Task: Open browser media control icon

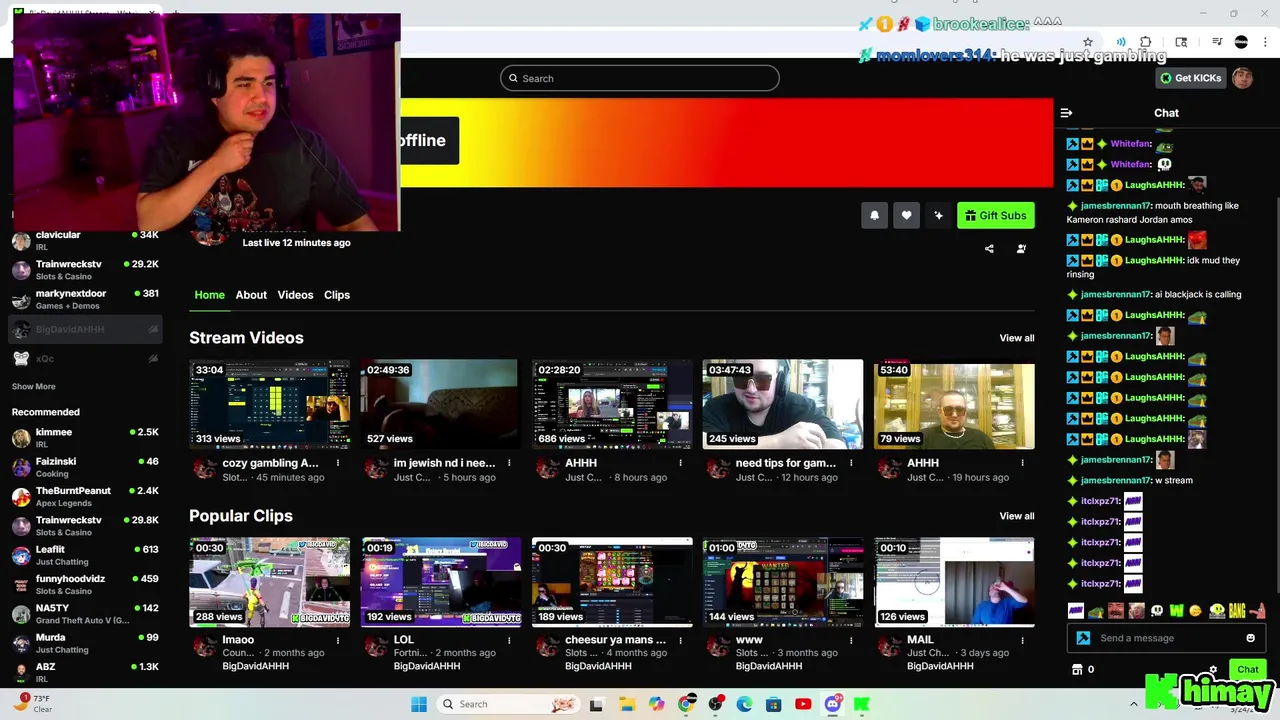Action: coord(1217,42)
